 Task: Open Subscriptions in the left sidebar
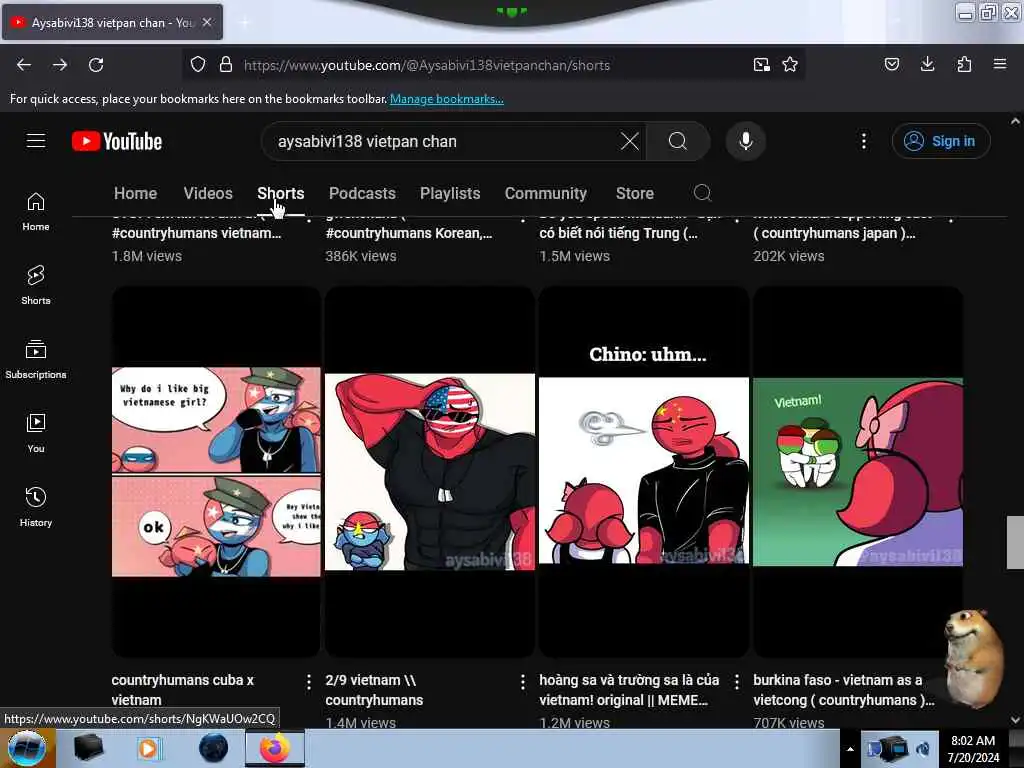pos(36,359)
